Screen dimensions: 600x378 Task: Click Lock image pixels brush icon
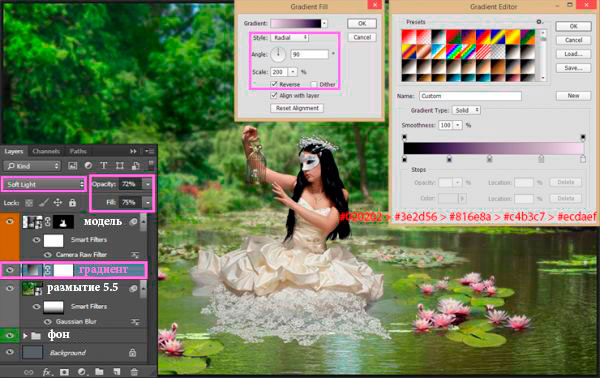[x=44, y=202]
